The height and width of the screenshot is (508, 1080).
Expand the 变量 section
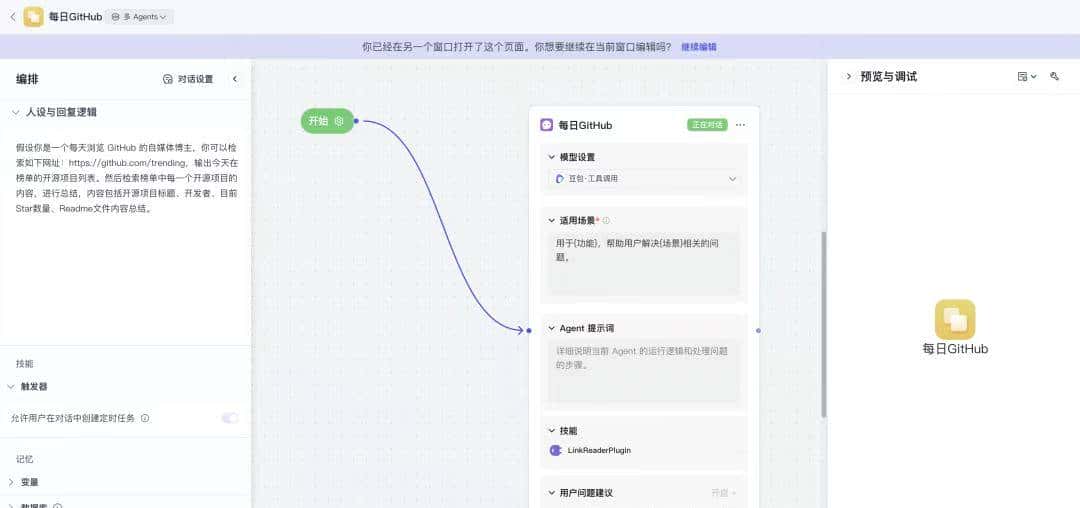pos(11,482)
